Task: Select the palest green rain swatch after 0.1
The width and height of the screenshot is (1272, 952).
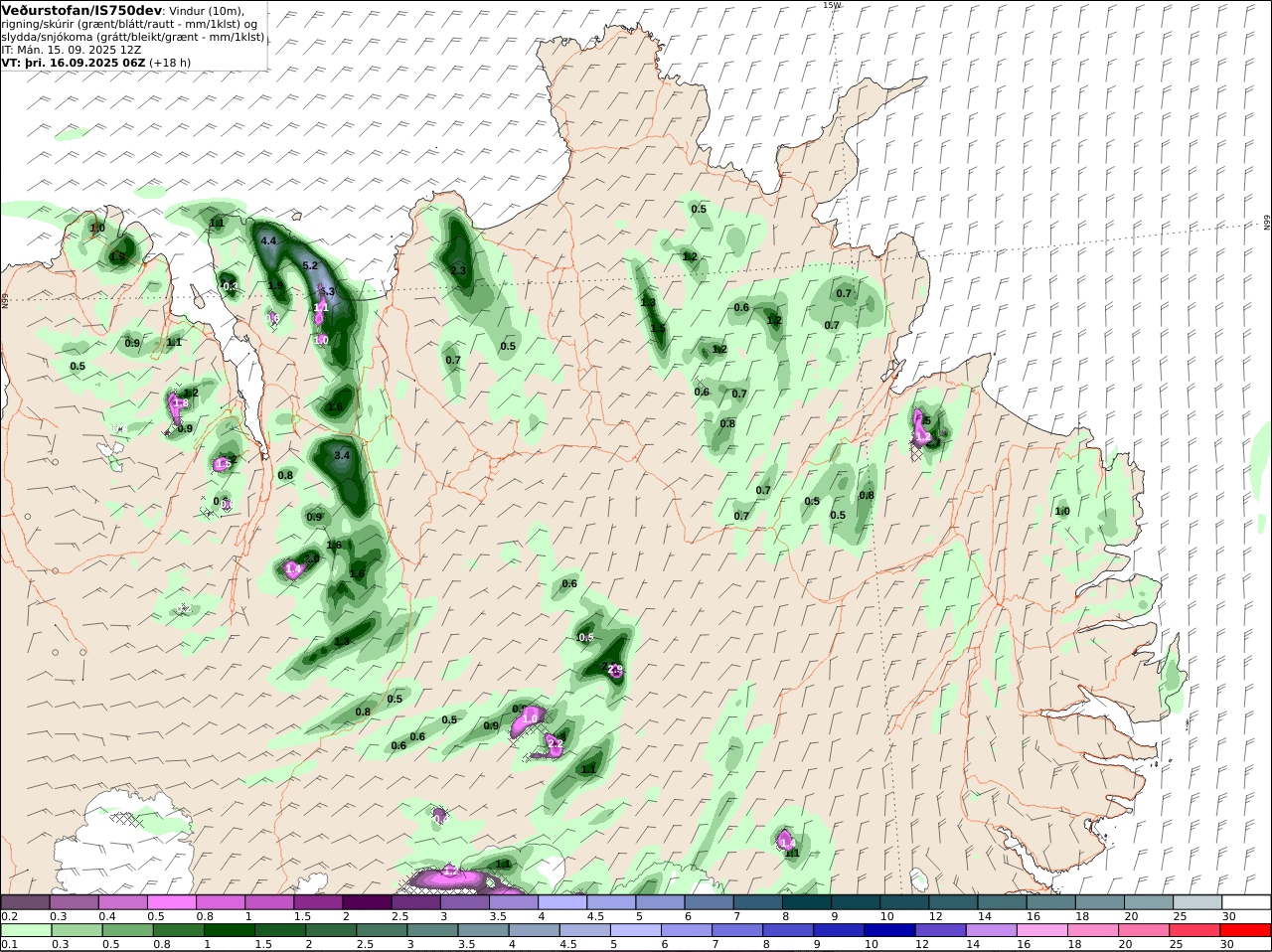Action: [25, 930]
